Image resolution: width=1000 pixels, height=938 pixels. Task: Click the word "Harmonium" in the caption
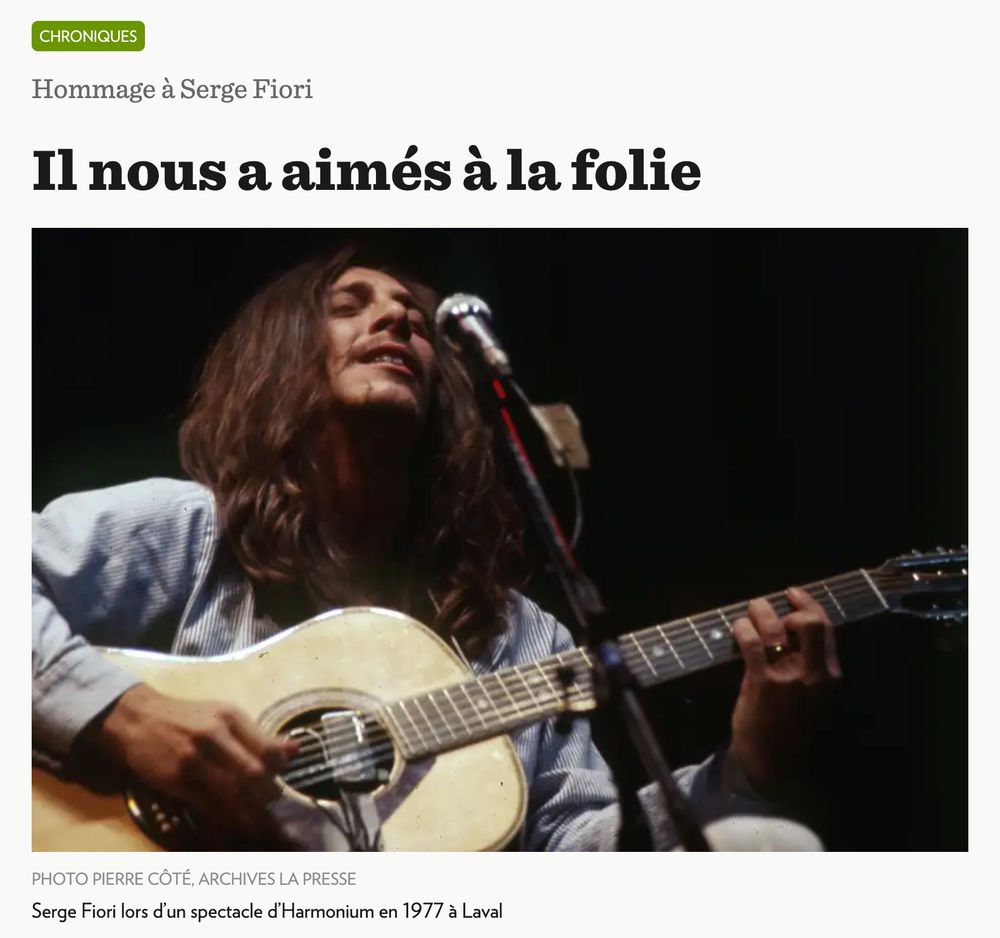[328, 911]
